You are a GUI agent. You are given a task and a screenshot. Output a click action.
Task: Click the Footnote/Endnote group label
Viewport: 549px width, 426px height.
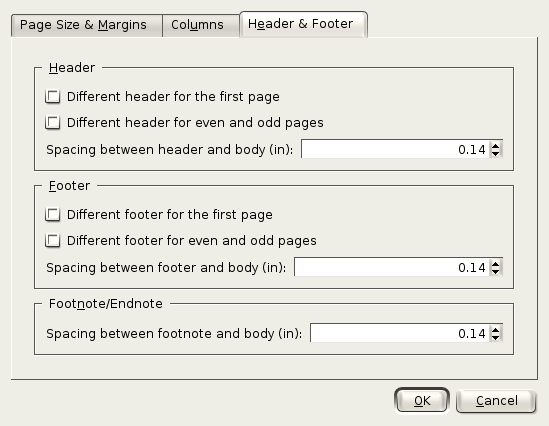(106, 303)
